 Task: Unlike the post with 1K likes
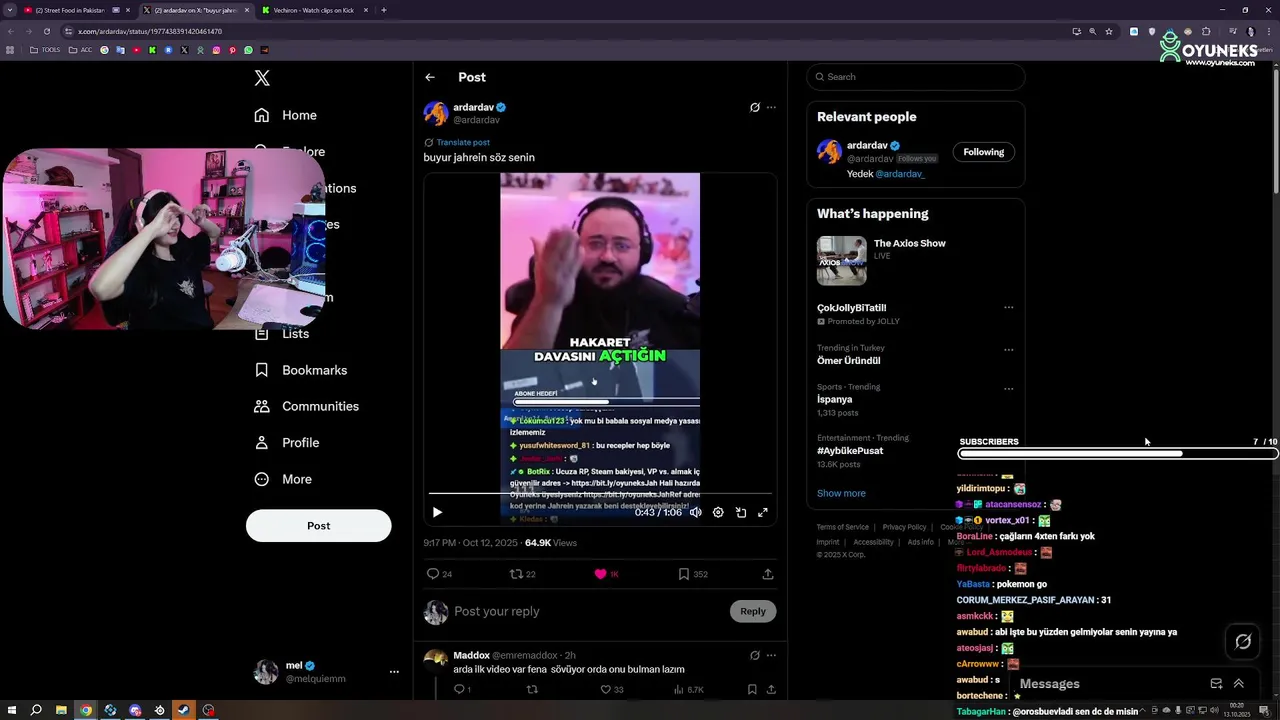(600, 574)
